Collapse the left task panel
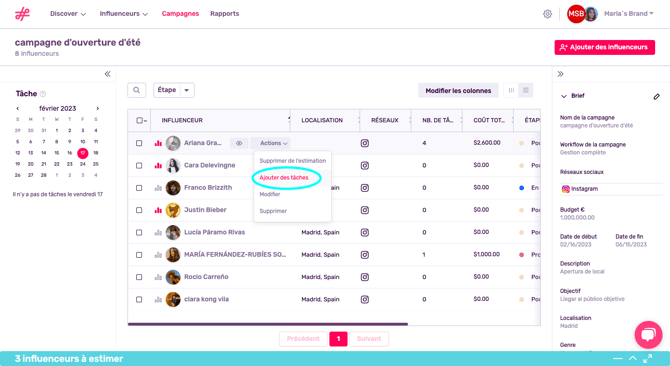The width and height of the screenshot is (670, 366). tap(108, 74)
